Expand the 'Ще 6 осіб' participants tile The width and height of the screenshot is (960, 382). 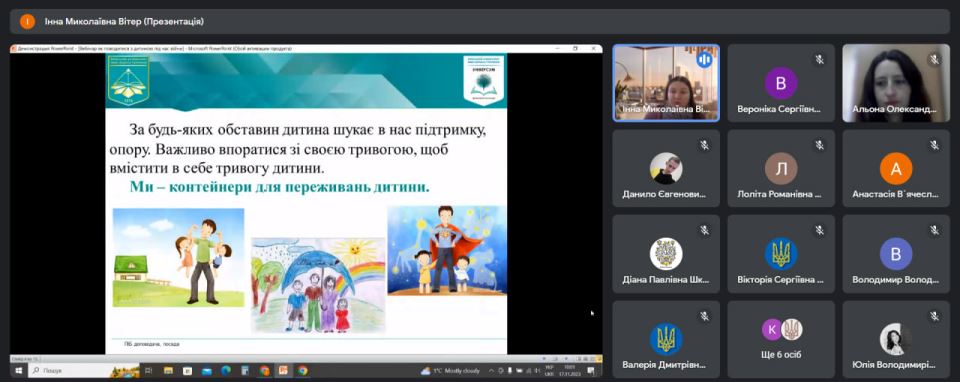[x=781, y=339]
